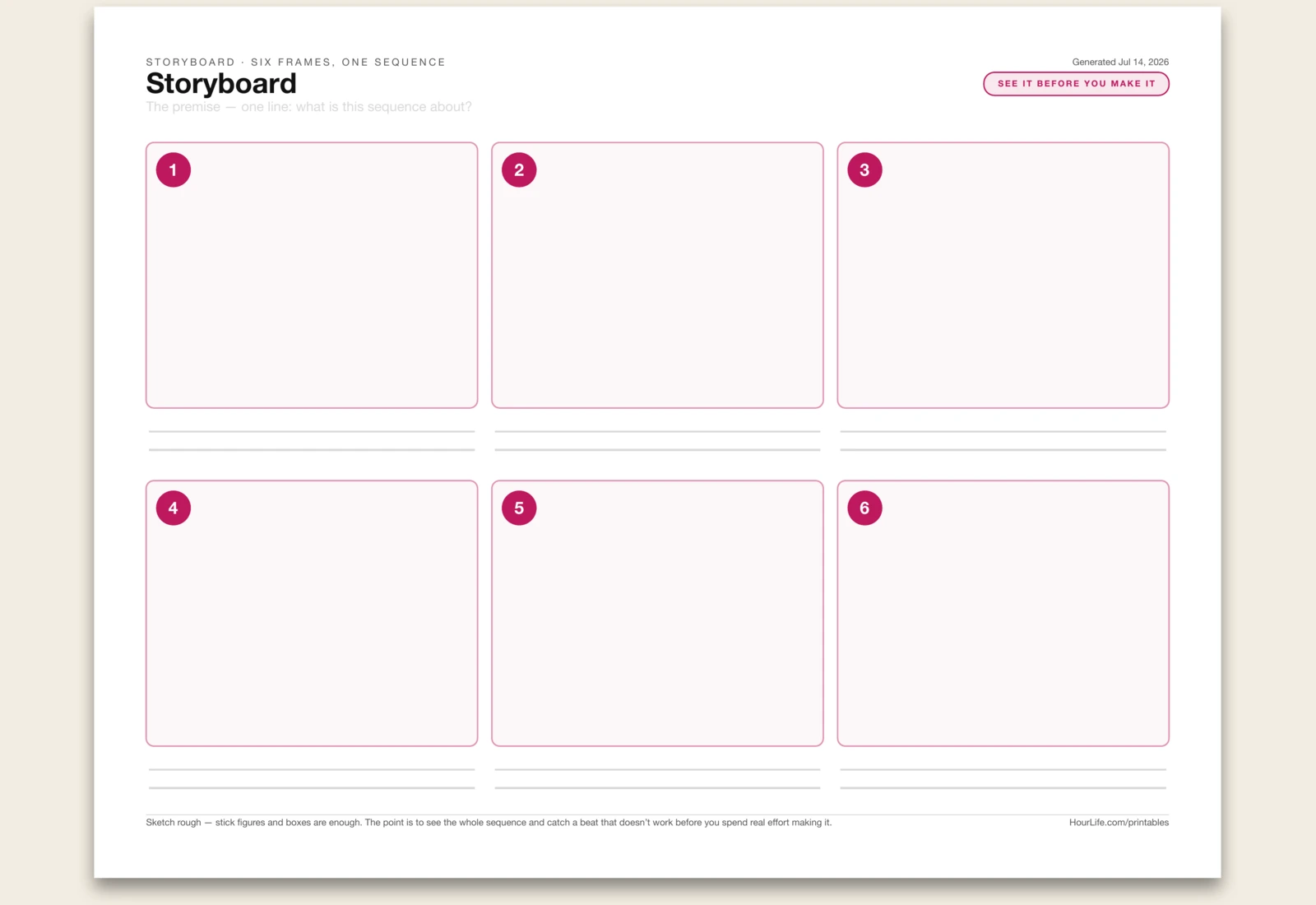Click the number 5 frame badge
This screenshot has width=1316, height=905.
(x=519, y=508)
